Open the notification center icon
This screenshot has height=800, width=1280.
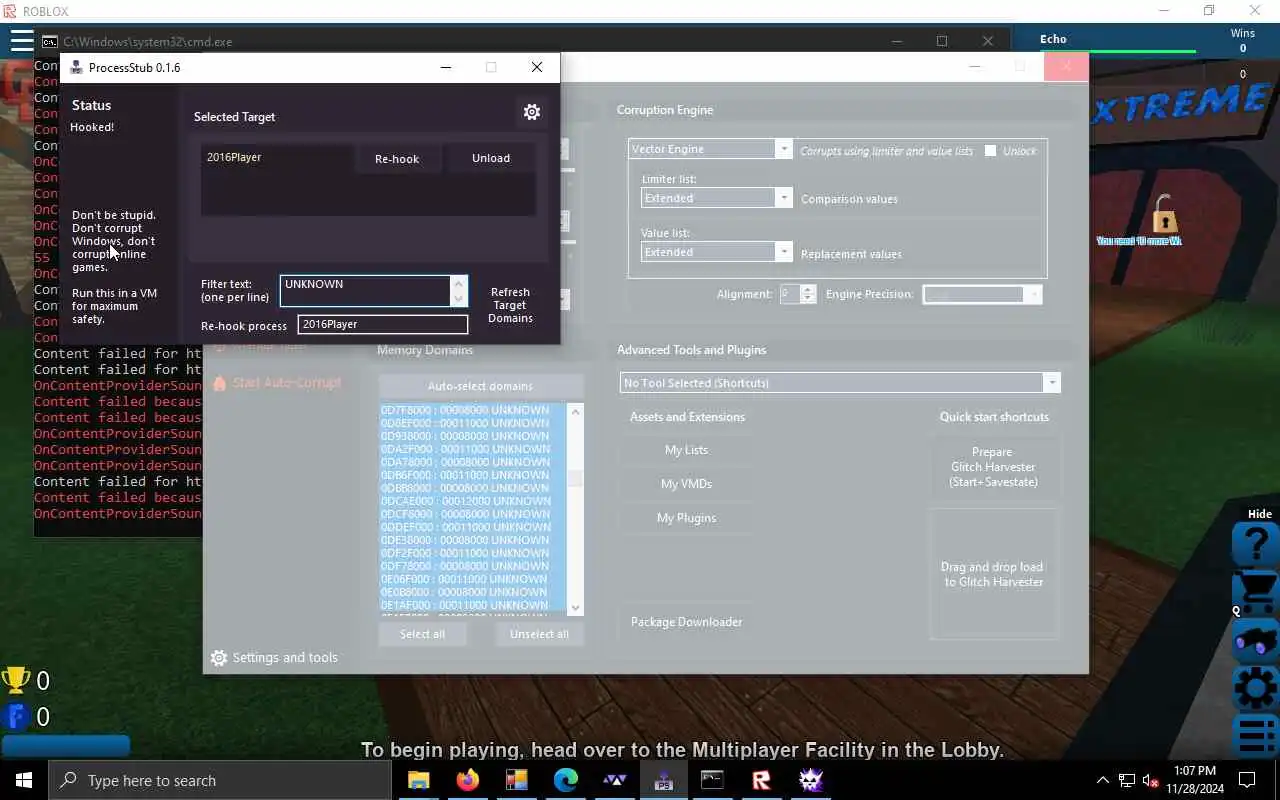point(1247,780)
